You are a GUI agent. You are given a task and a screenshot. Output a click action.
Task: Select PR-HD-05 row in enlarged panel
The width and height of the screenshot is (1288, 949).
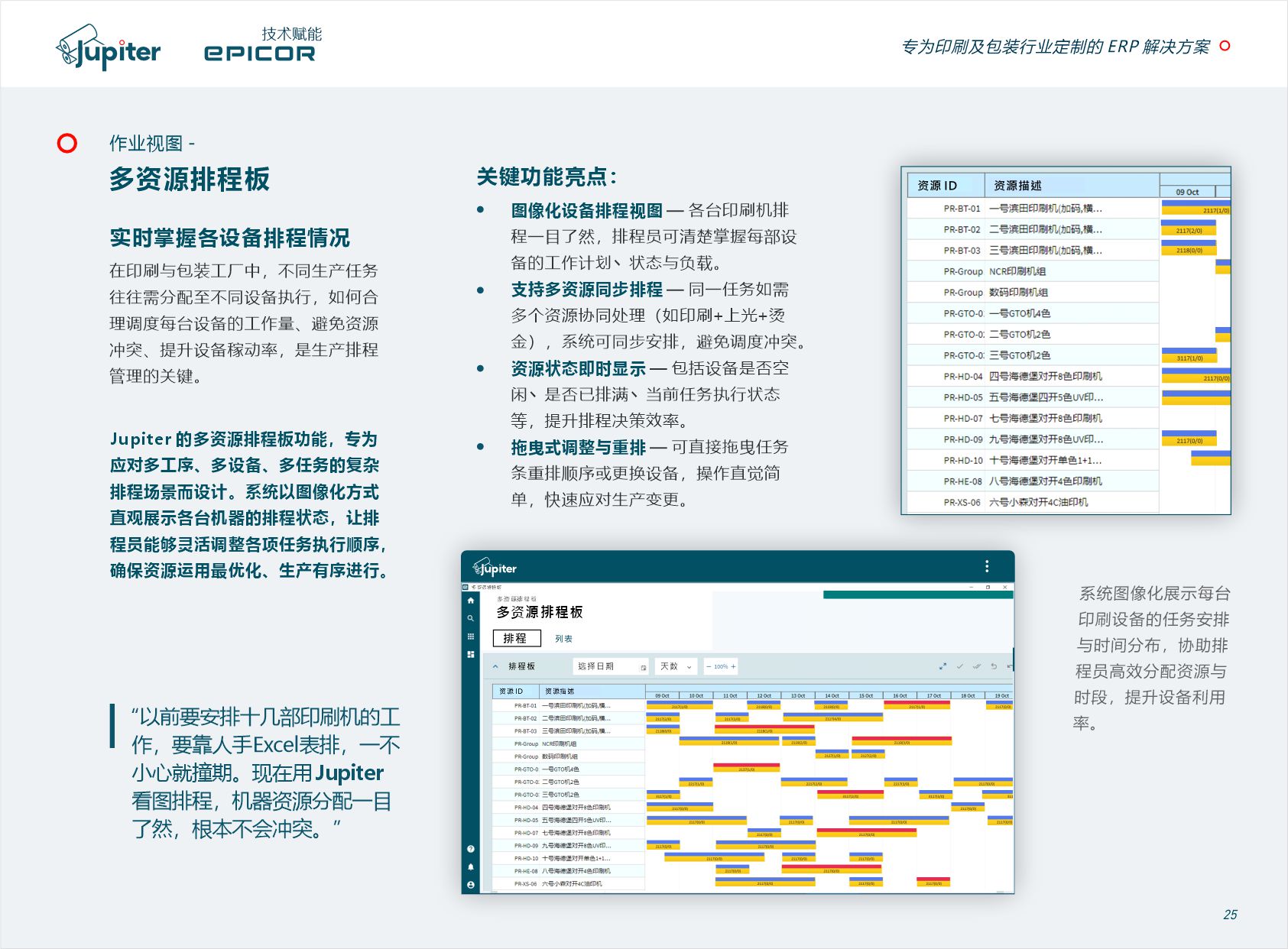[1033, 397]
